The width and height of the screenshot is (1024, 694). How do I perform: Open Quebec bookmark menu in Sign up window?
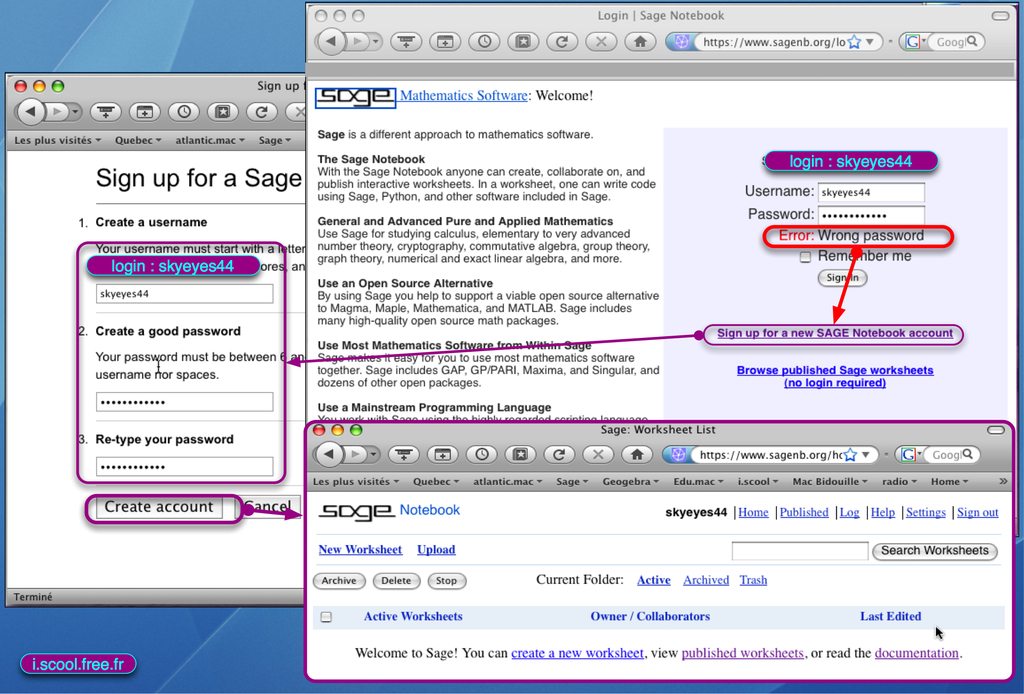tap(138, 140)
